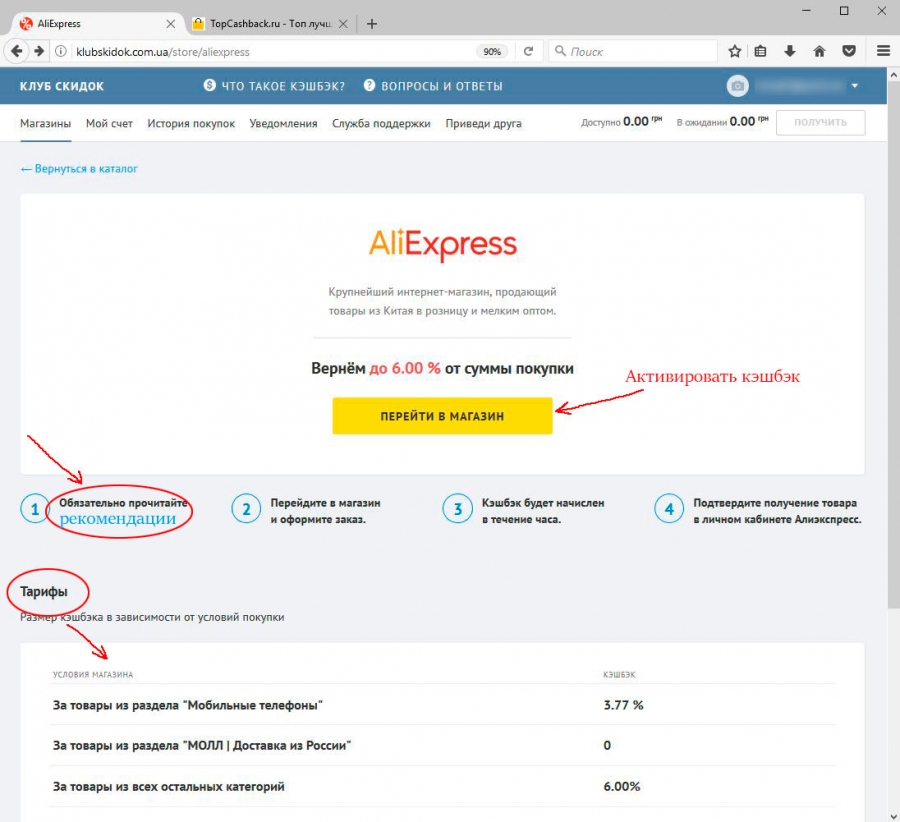The width and height of the screenshot is (900, 822).
Task: Close the TopCashback.ru tab
Action: click(343, 24)
